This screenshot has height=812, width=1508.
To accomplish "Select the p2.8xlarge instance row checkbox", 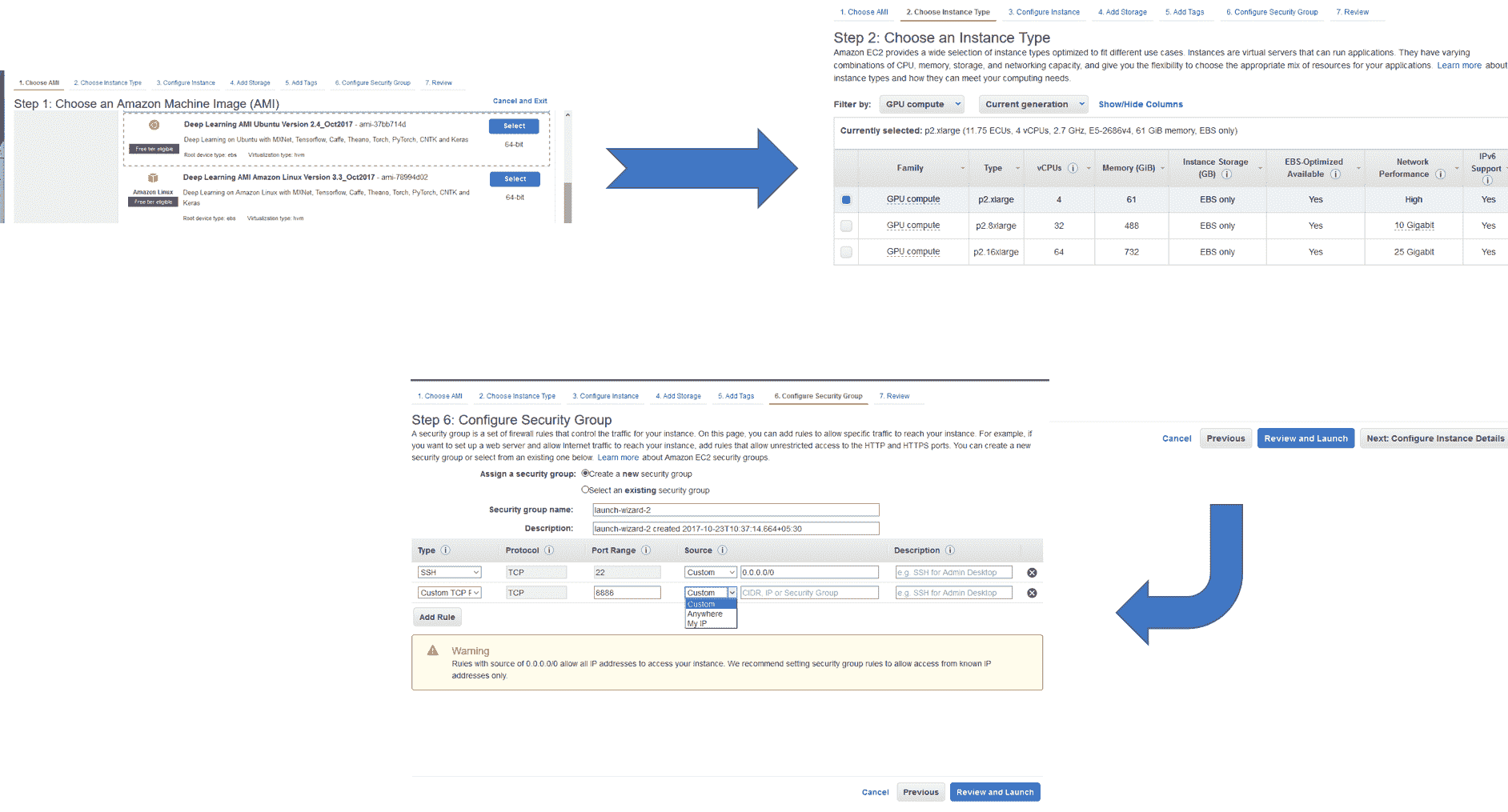I will point(846,226).
